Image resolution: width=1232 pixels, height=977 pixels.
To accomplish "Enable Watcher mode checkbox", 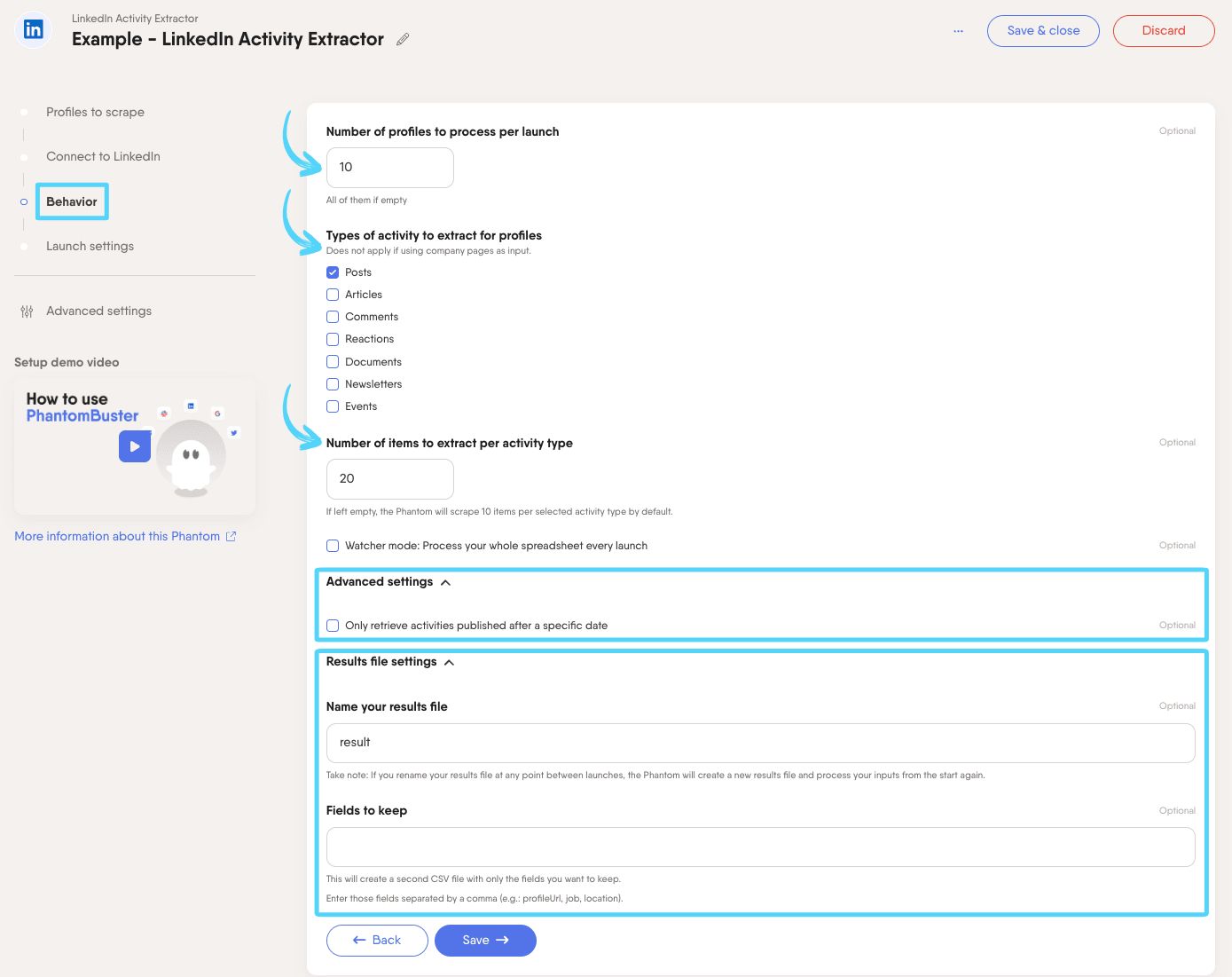I will (x=333, y=546).
